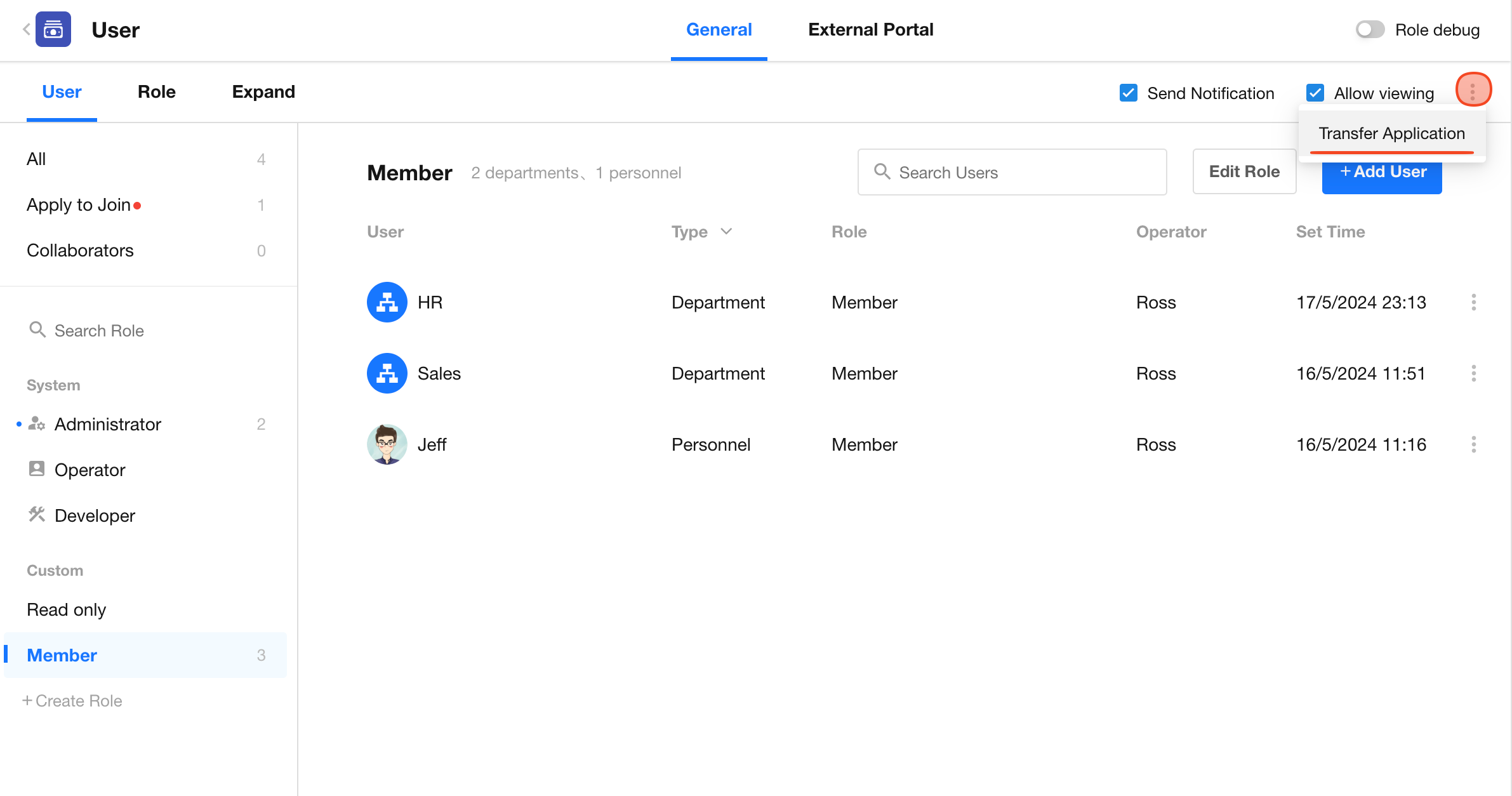Click the top-right three-dot menu icon
Viewport: 1512px width, 796px height.
click(x=1473, y=90)
